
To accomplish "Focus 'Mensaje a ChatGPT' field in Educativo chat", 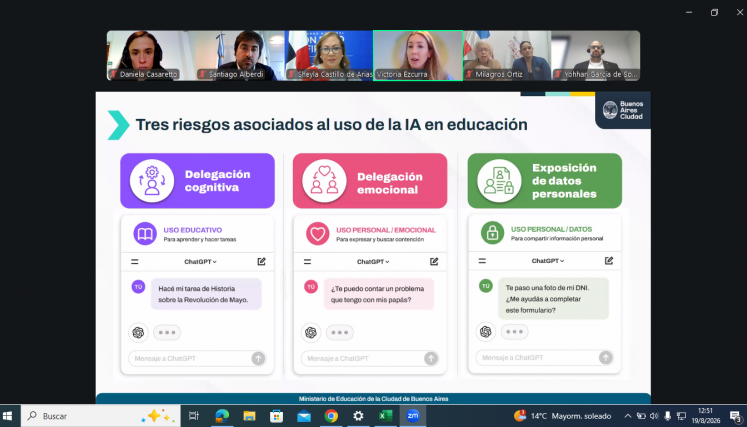I will coord(197,358).
